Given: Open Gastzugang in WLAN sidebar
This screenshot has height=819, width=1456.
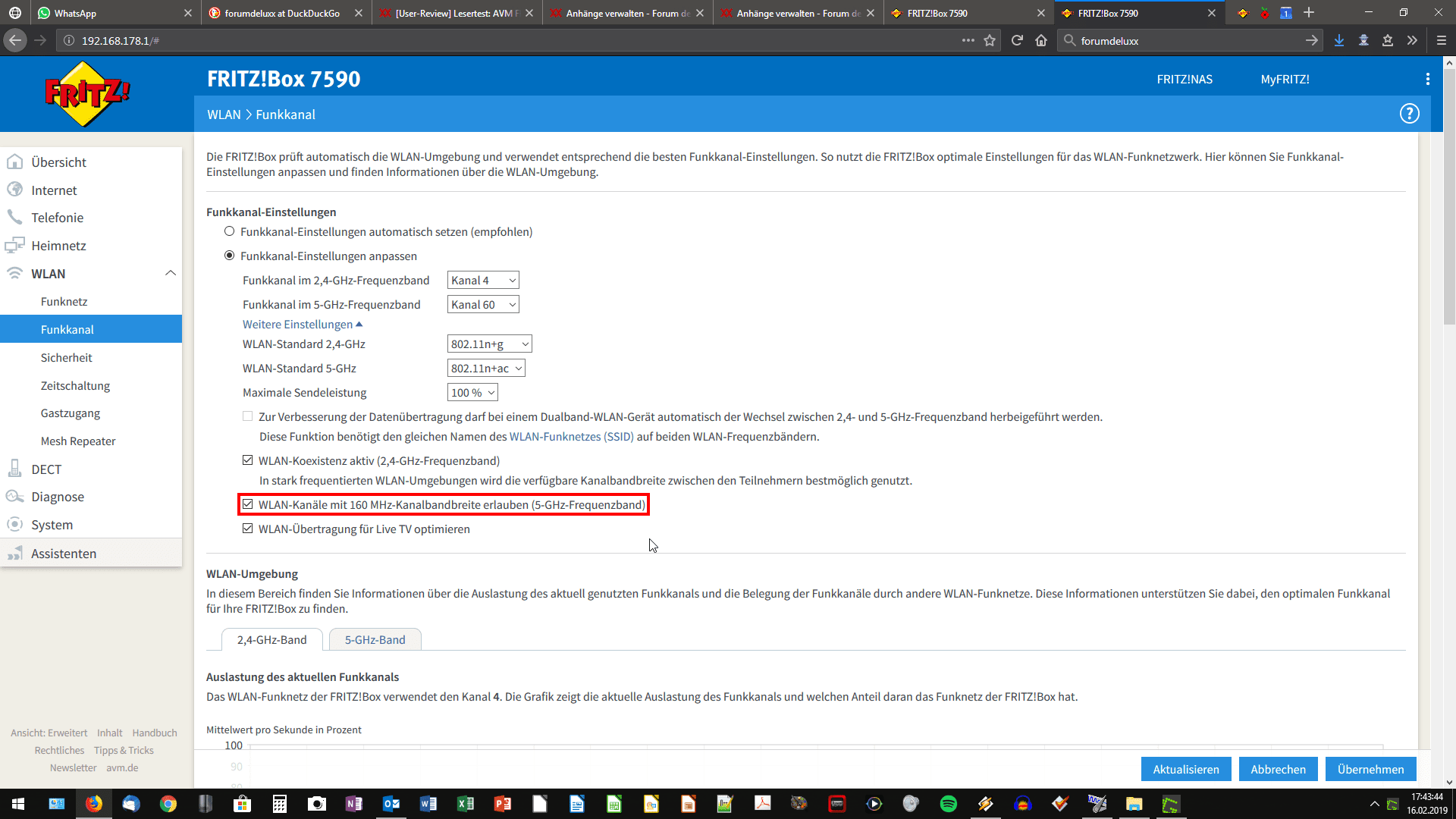Looking at the screenshot, I should point(71,413).
